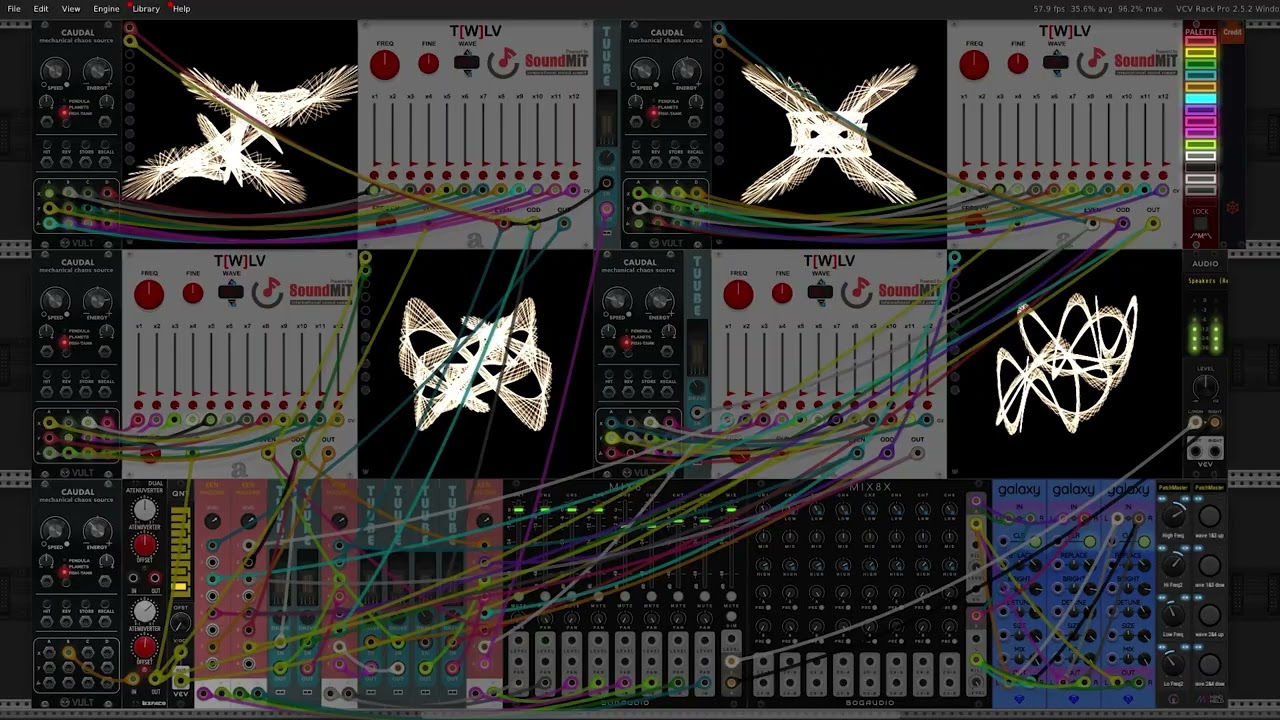The width and height of the screenshot is (1280, 720).
Task: Flip WAVE switch on top-left T[W]LV module
Action: click(466, 63)
